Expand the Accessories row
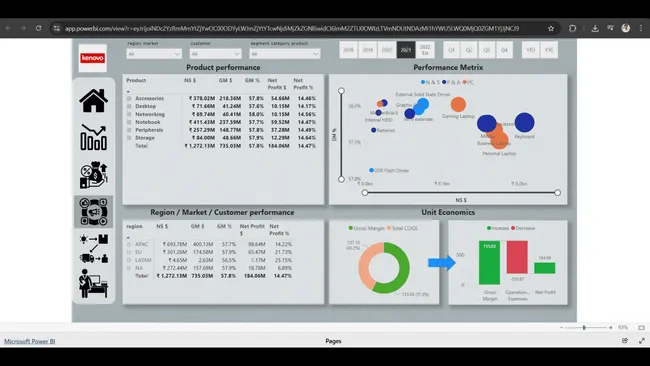This screenshot has height=366, width=650. click(129, 98)
